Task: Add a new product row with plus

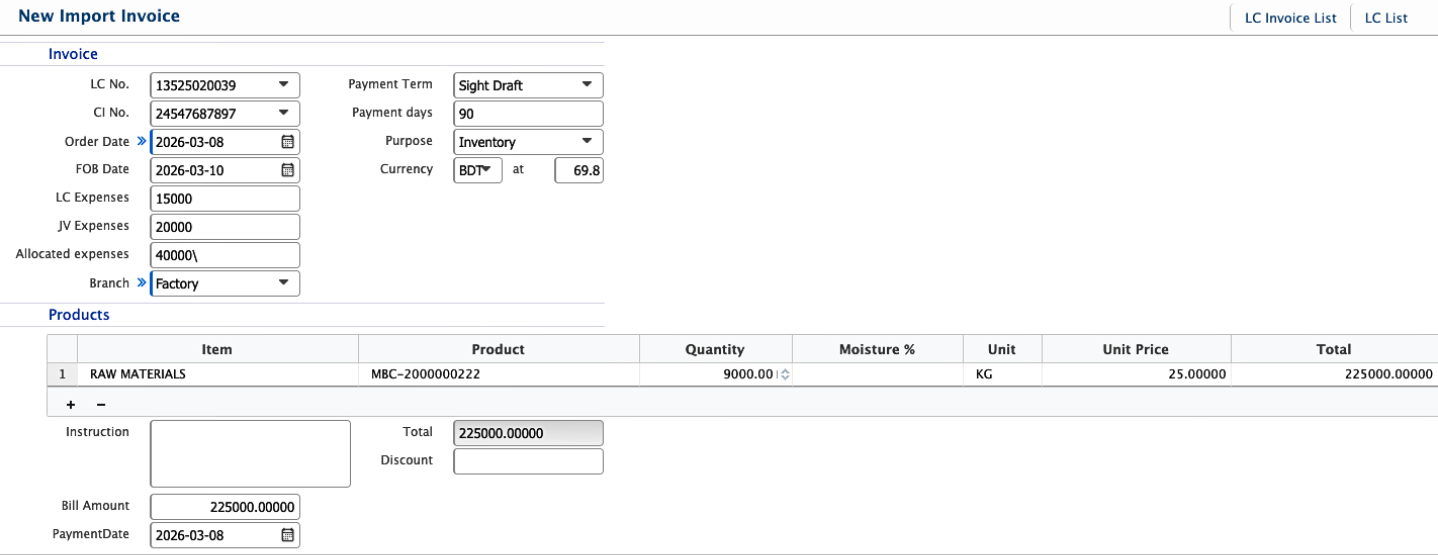Action: (71, 405)
